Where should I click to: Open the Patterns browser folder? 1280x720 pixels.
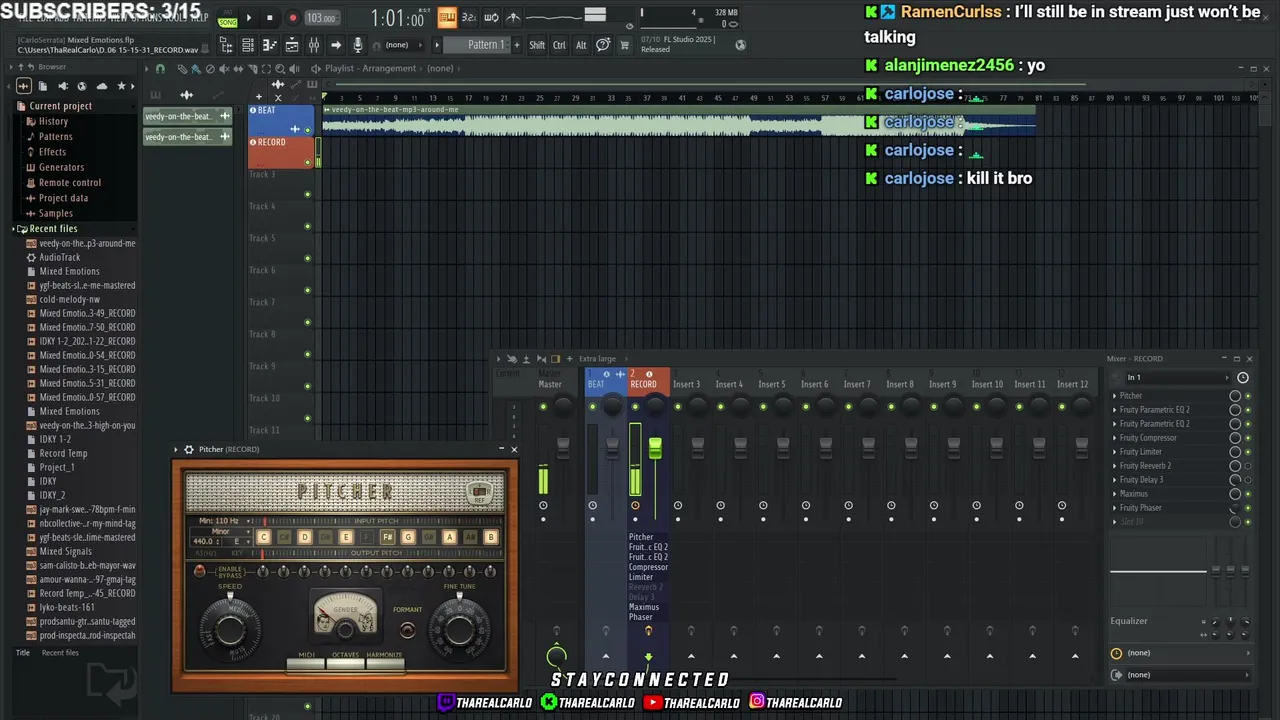point(55,137)
